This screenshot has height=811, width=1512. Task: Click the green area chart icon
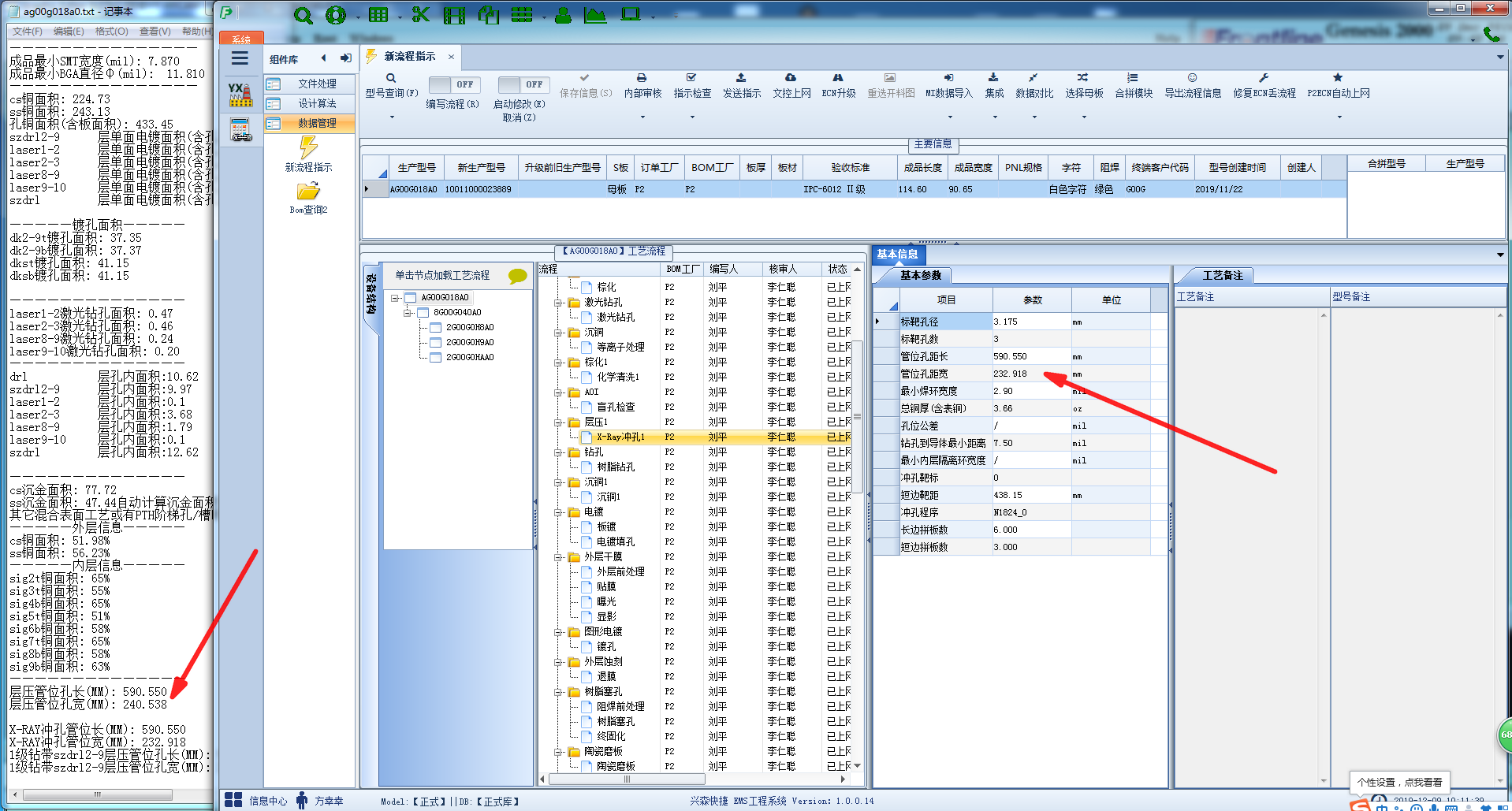point(595,15)
